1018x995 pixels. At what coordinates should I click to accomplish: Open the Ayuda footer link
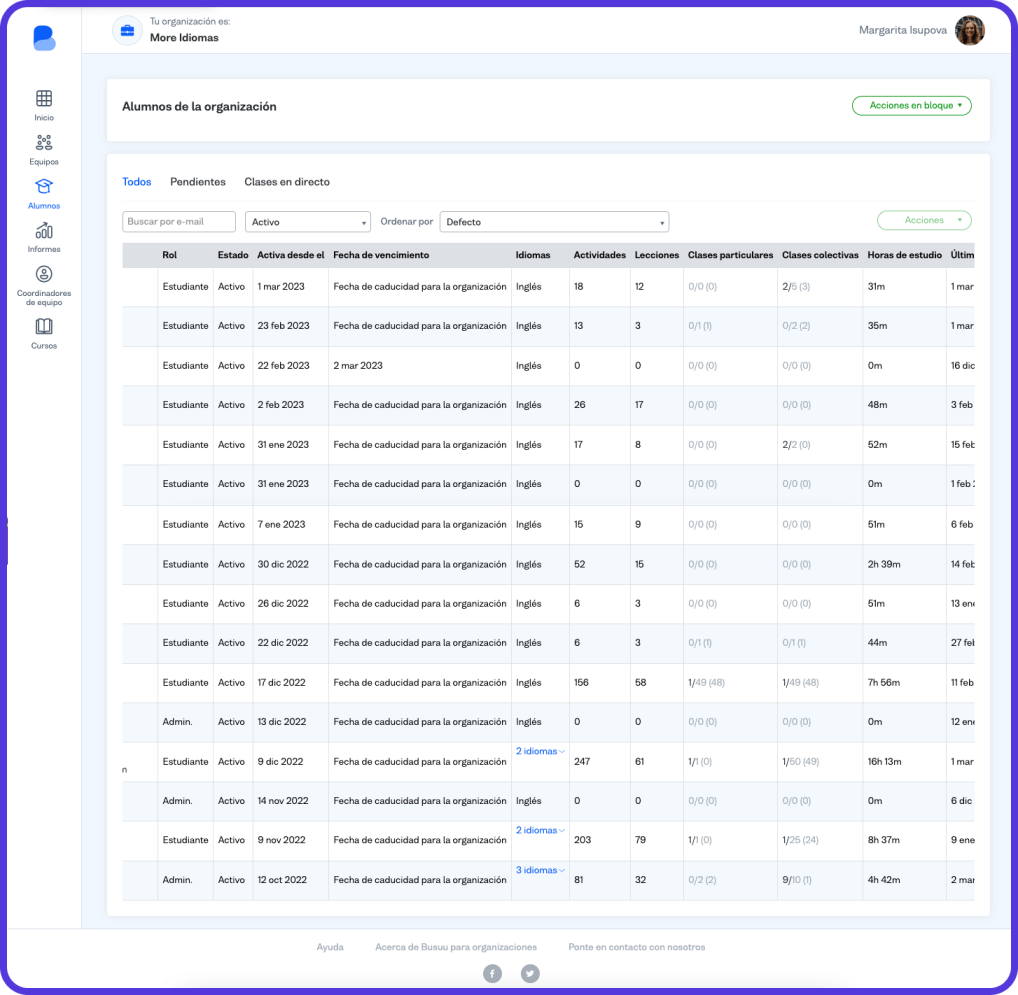tap(330, 947)
